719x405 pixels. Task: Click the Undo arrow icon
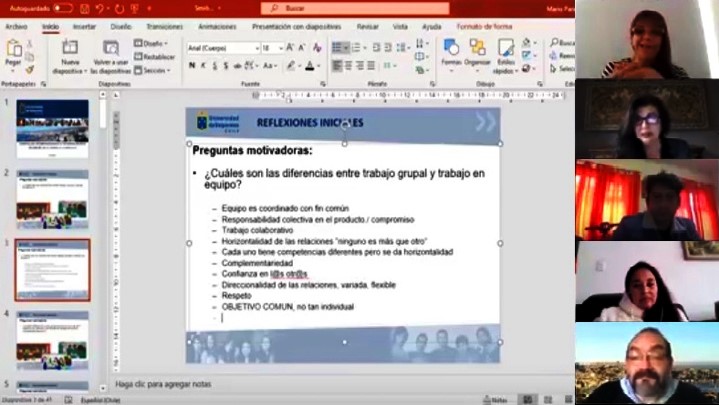(x=100, y=8)
